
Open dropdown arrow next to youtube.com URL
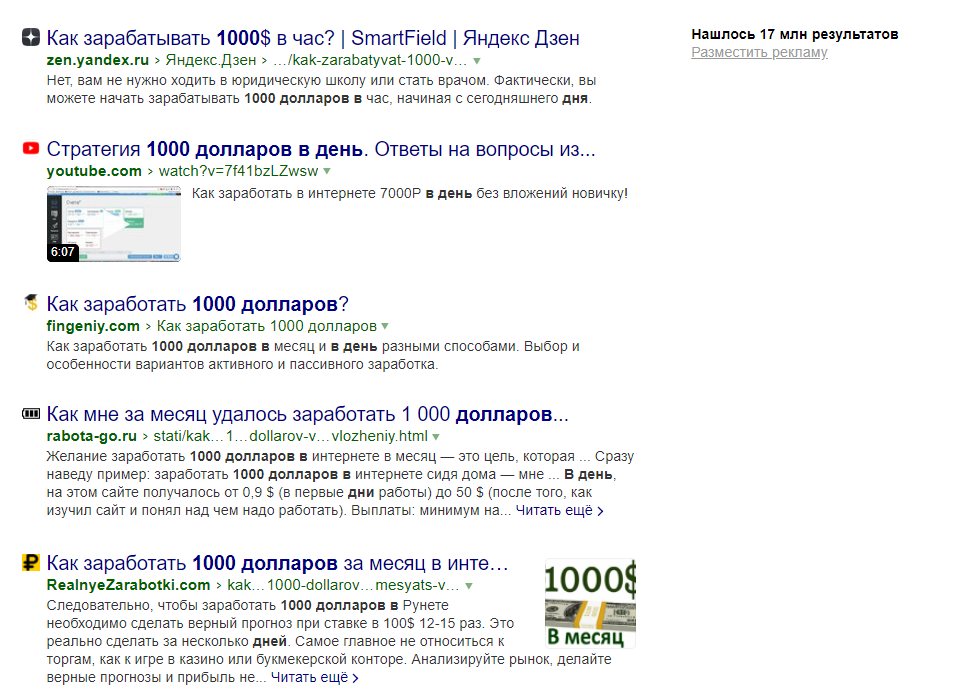[327, 172]
